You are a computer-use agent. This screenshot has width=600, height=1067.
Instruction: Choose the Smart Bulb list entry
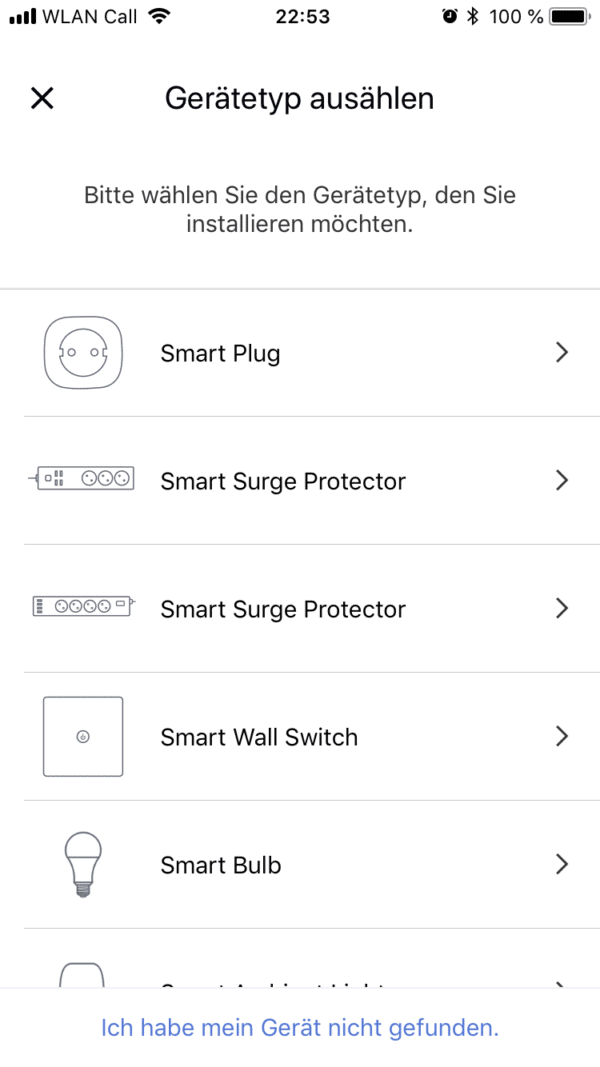tap(221, 865)
